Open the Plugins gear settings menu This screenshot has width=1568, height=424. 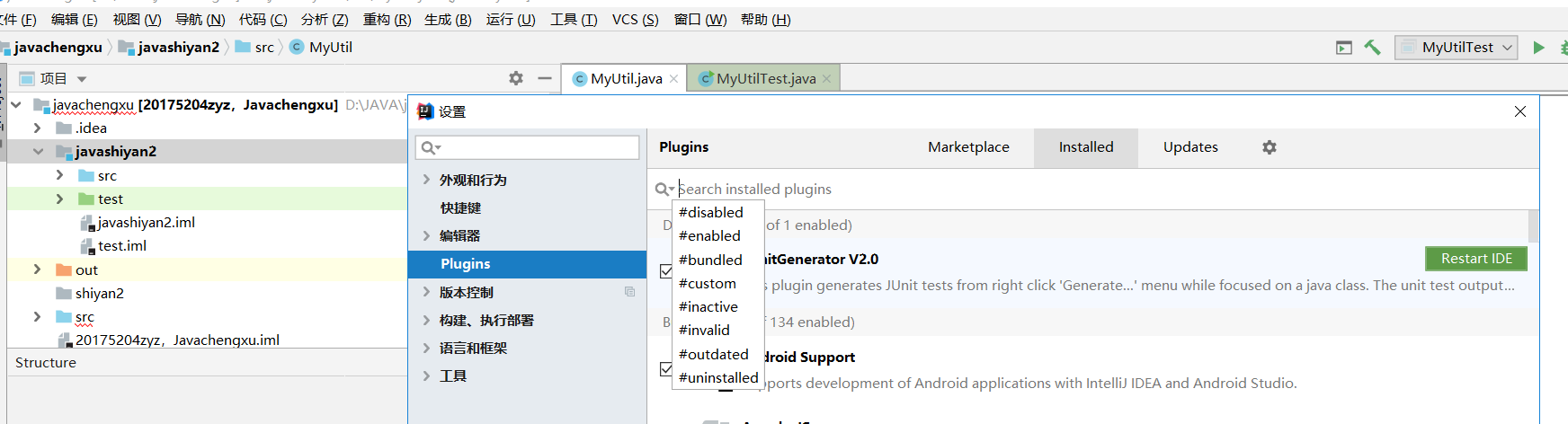pyautogui.click(x=1270, y=147)
